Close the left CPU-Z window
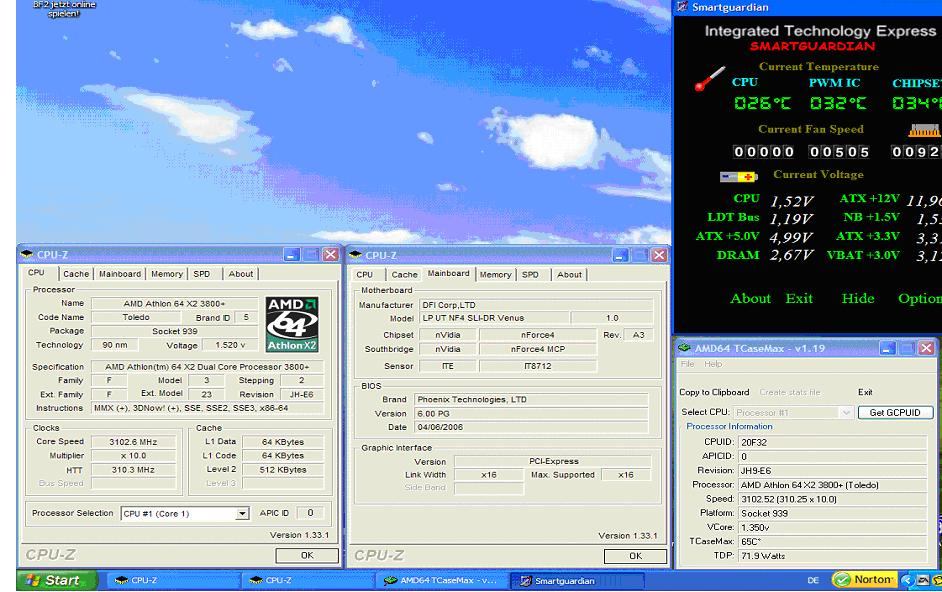Viewport: 942px width, 592px height. 330,254
